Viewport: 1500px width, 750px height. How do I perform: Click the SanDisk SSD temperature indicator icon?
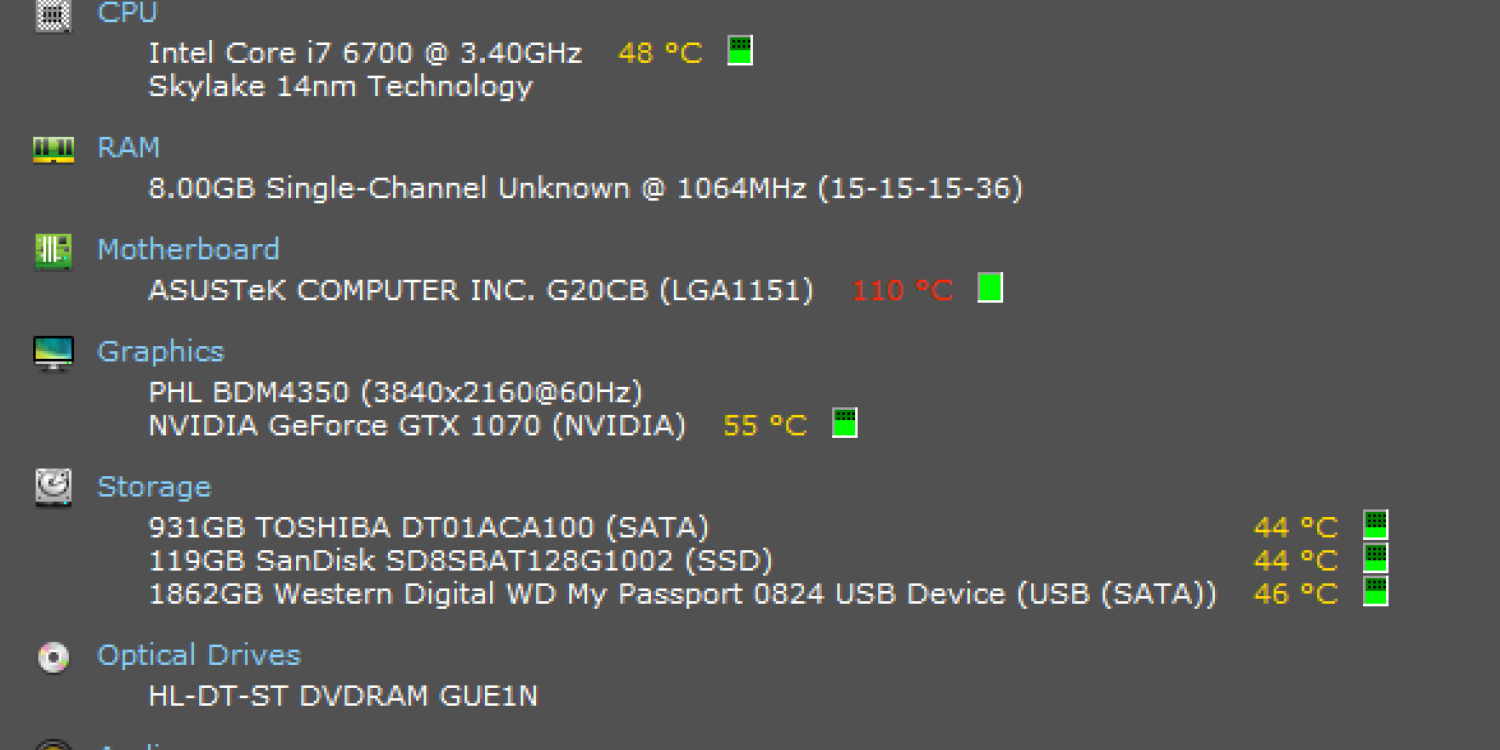(x=1376, y=559)
